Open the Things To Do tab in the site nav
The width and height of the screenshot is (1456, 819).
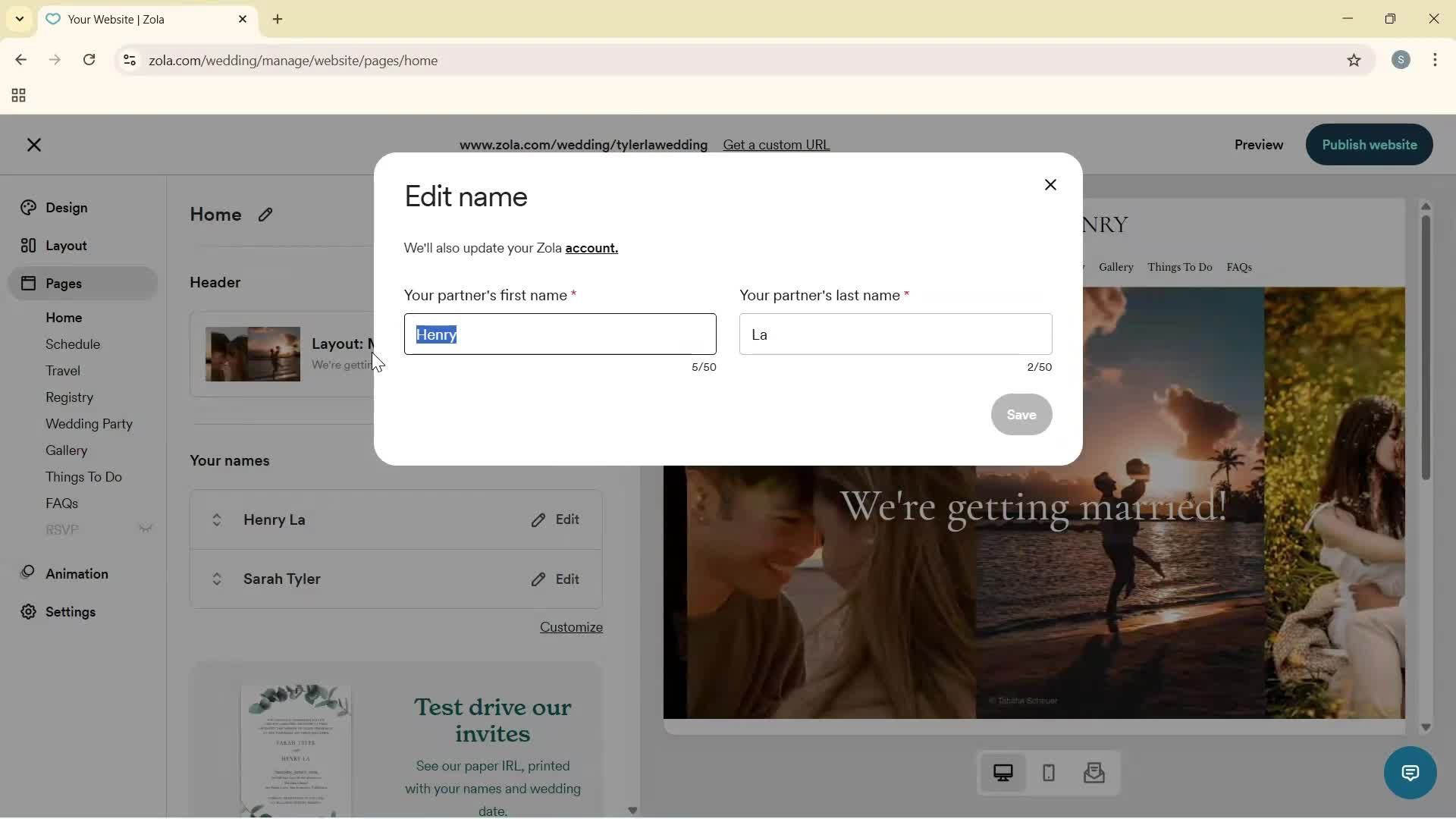pyautogui.click(x=1179, y=267)
